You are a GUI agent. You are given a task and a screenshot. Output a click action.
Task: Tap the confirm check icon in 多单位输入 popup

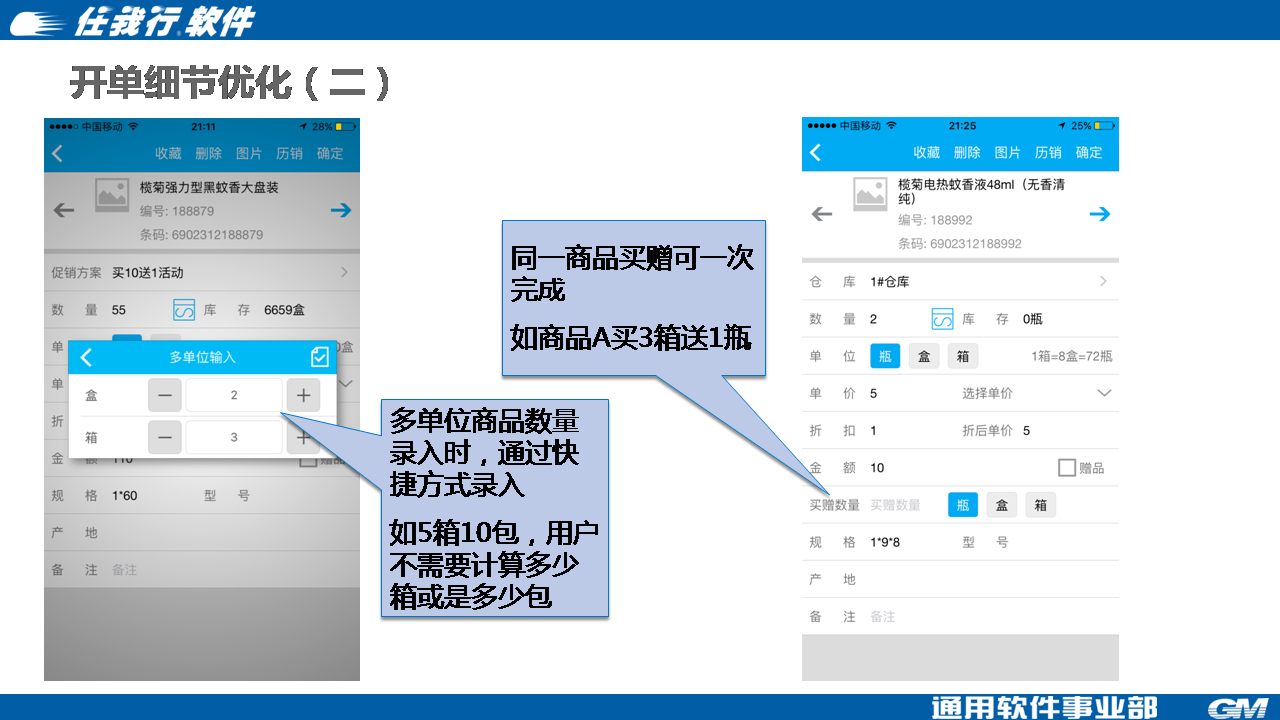[x=320, y=357]
